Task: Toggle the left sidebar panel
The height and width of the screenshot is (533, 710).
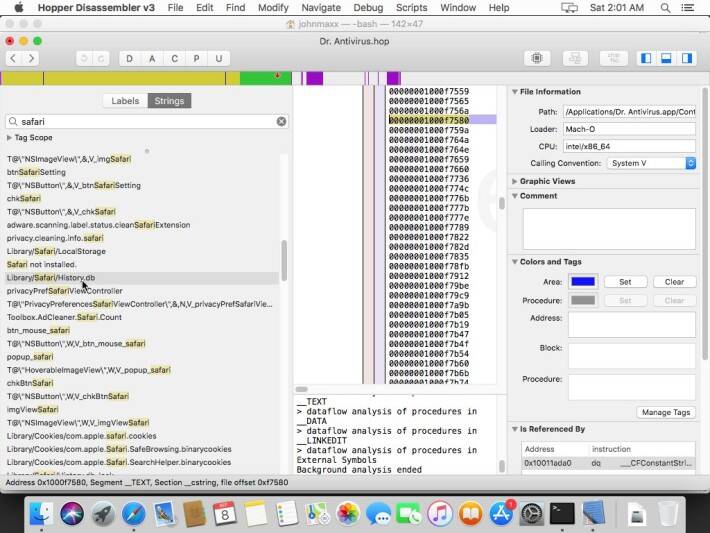Action: 646,58
